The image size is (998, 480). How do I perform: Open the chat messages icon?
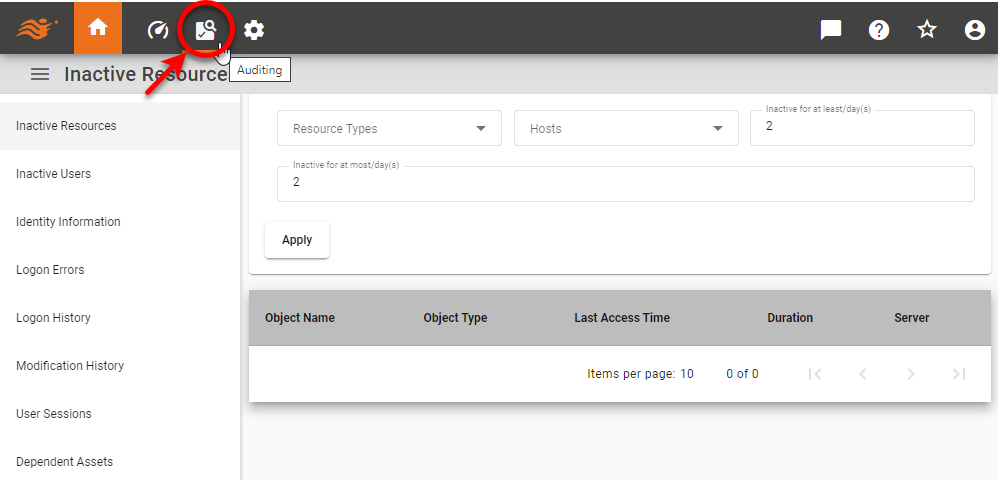pos(830,30)
